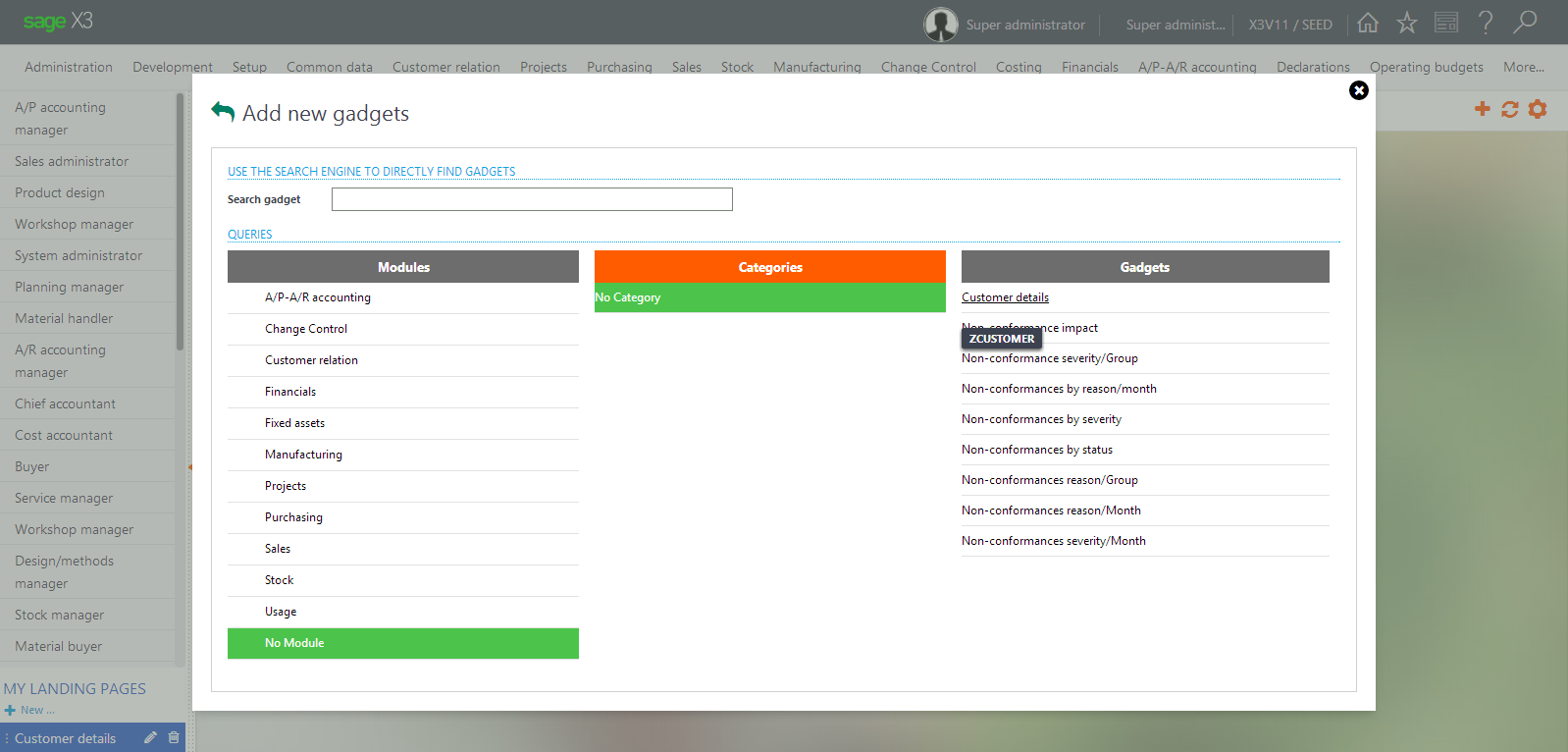Click the Sage X3 logo
The image size is (1568, 752).
(x=58, y=22)
